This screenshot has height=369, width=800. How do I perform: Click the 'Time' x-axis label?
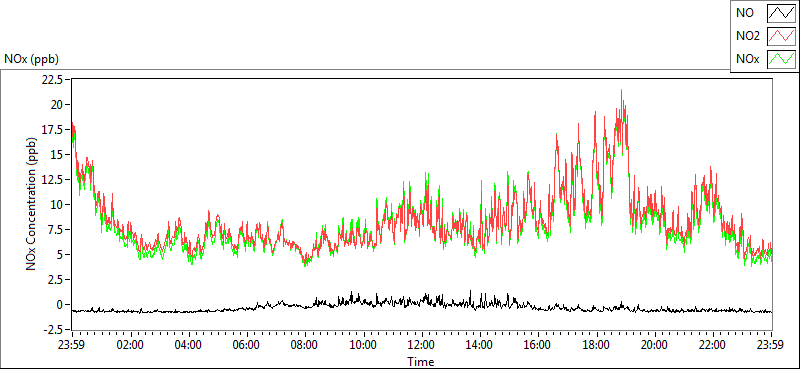pyautogui.click(x=421, y=362)
